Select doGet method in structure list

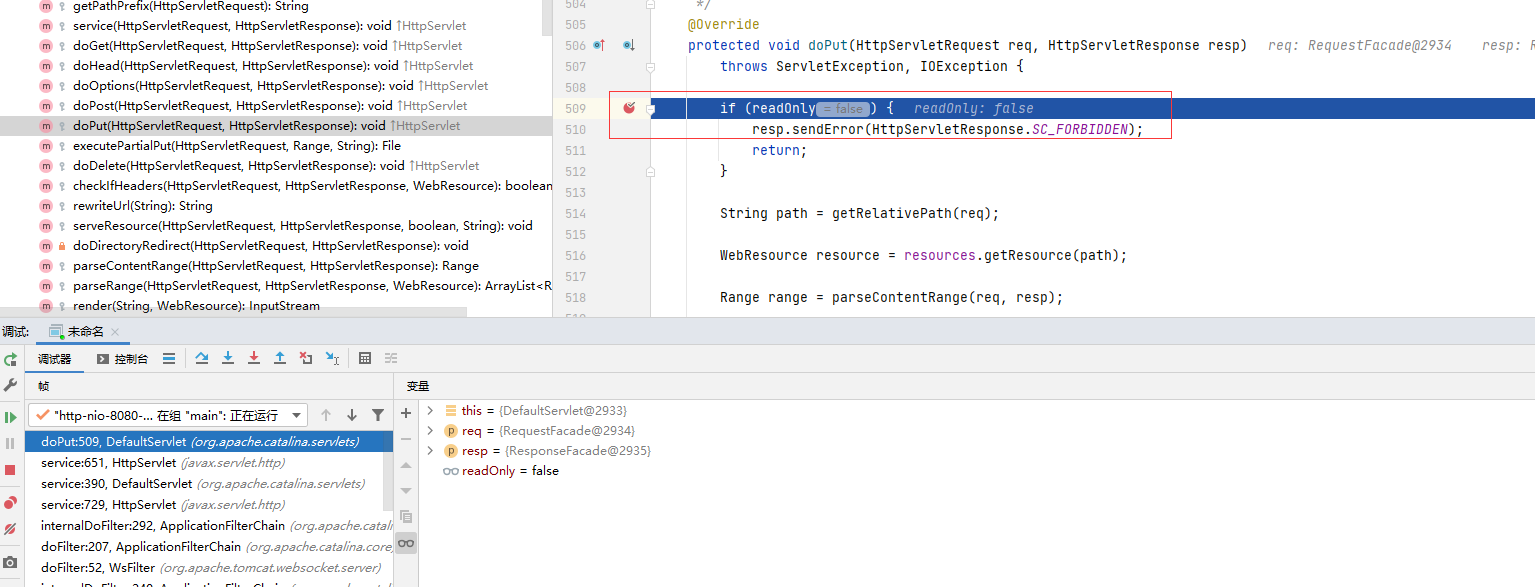pyautogui.click(x=276, y=46)
